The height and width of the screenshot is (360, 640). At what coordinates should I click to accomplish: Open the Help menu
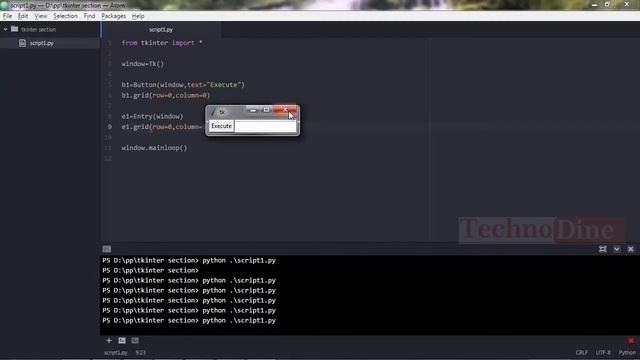pyautogui.click(x=138, y=16)
